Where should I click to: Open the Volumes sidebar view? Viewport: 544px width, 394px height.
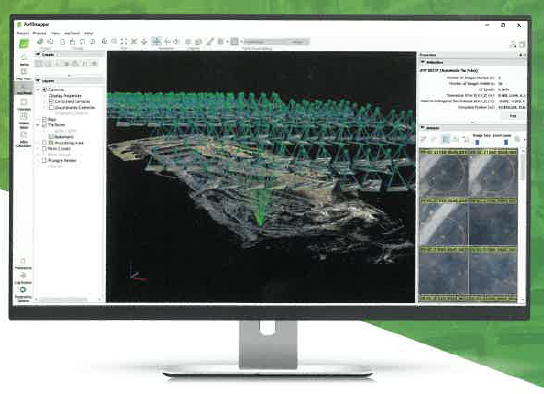click(24, 104)
